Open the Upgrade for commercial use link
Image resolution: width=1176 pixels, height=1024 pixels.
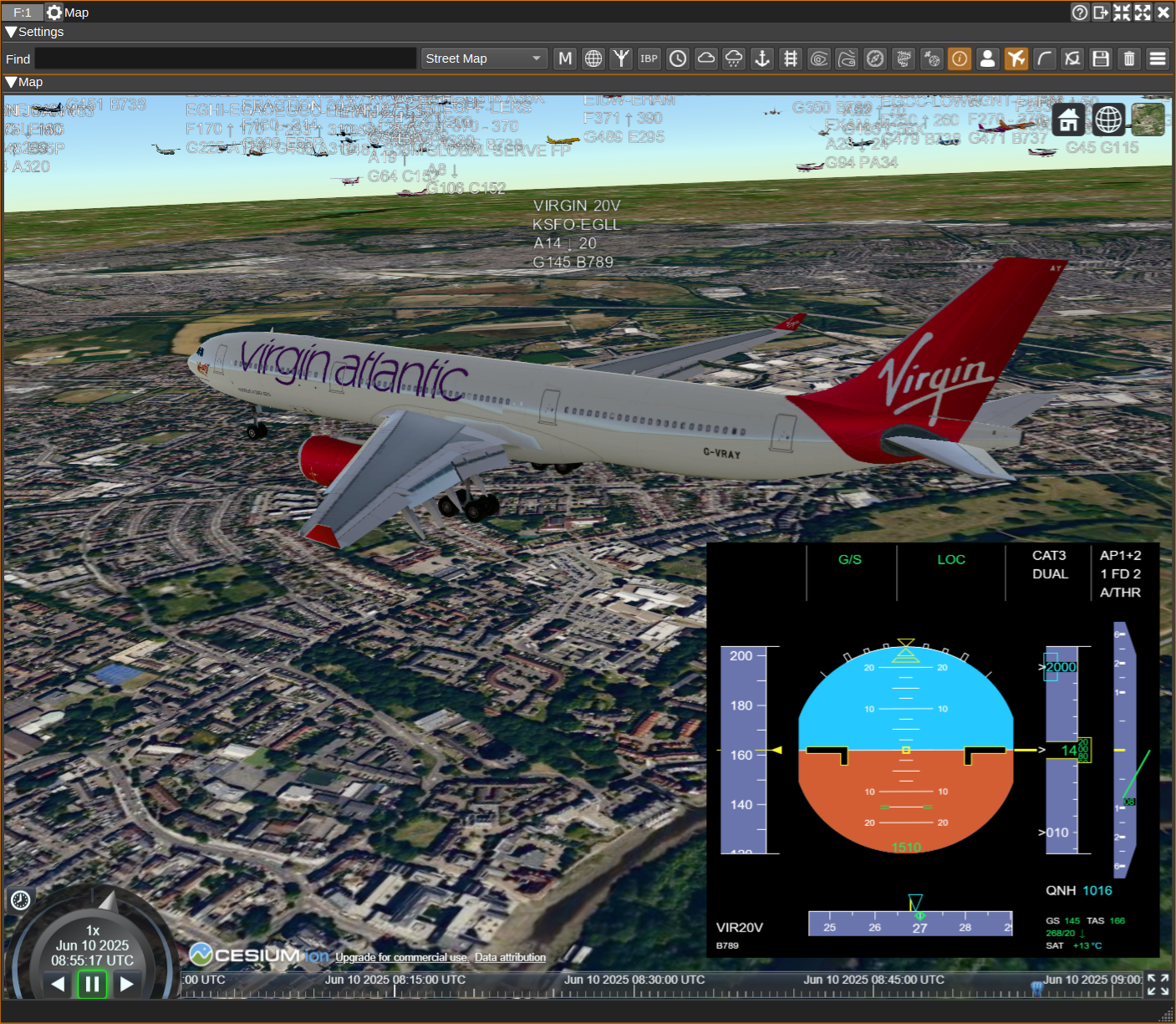401,957
